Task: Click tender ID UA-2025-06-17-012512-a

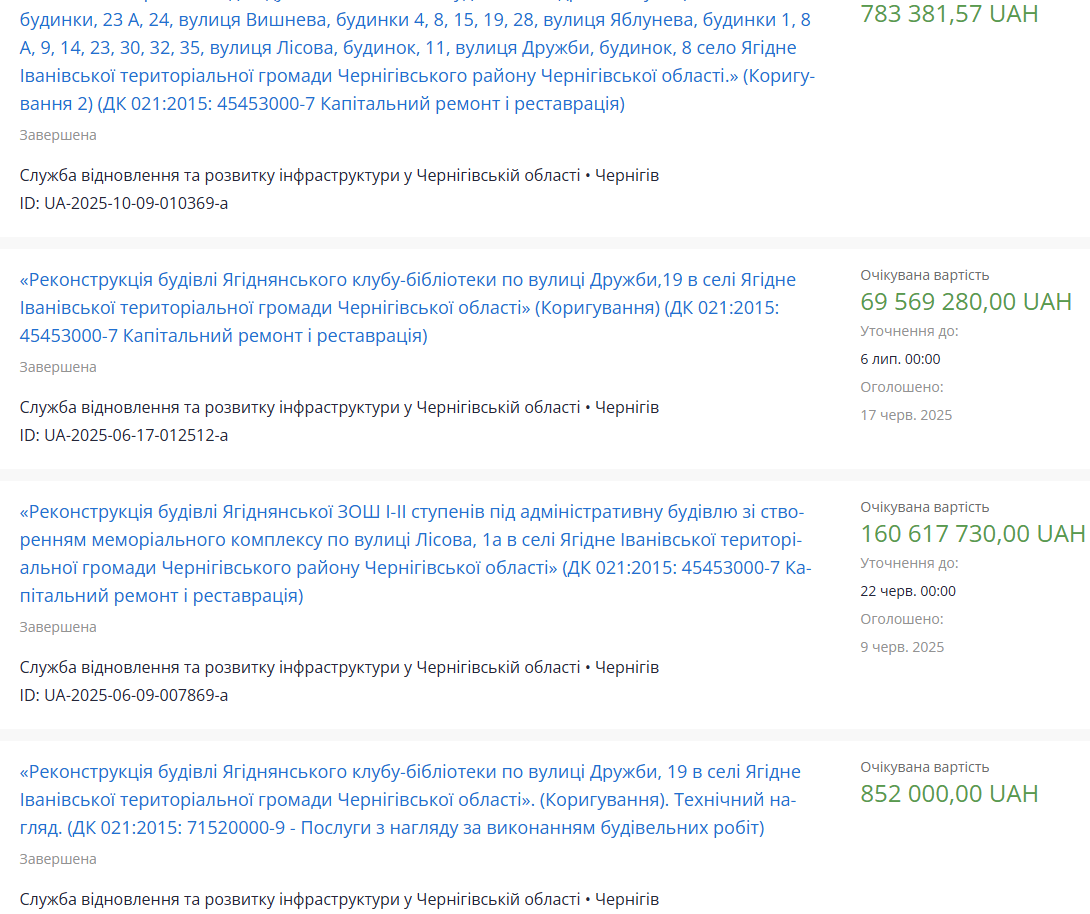Action: [124, 435]
